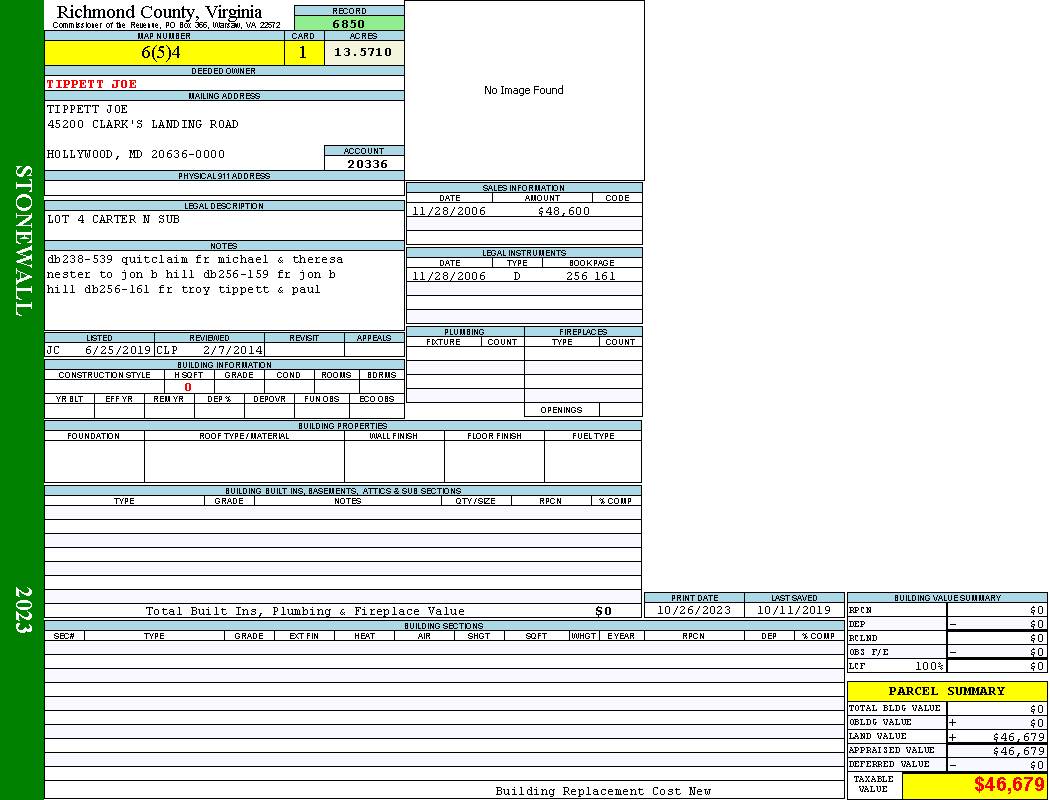
Task: Select the yellow map number 6(5)4 field
Action: 164,53
